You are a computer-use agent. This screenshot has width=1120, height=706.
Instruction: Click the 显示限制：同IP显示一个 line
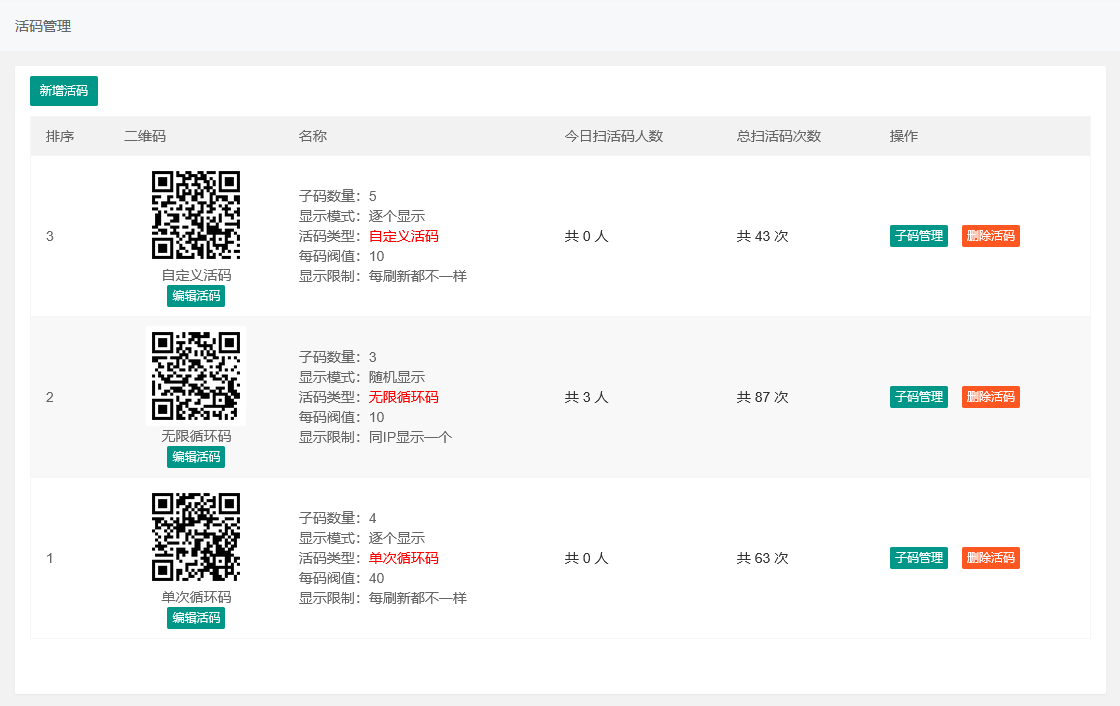pos(375,437)
